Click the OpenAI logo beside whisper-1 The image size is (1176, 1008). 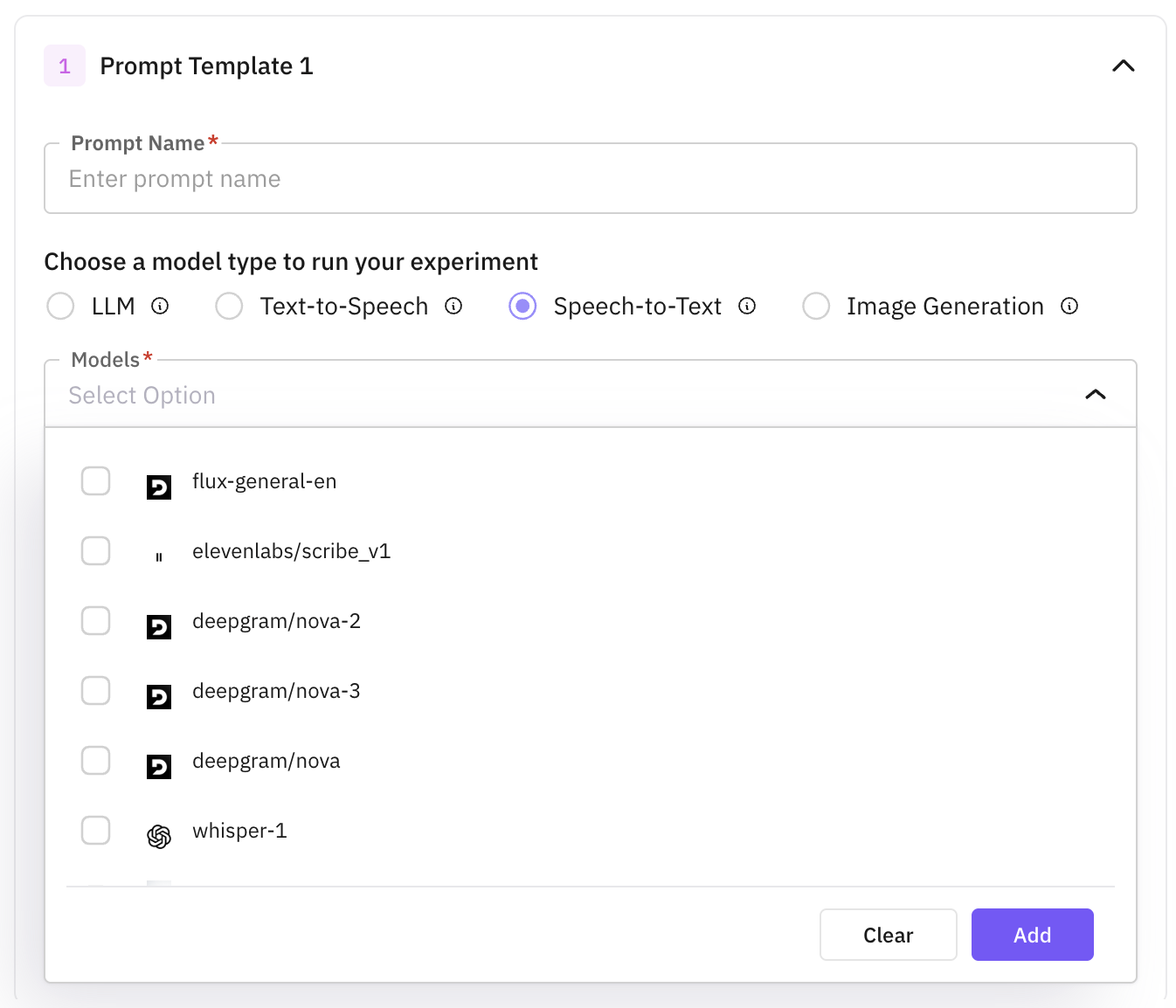coord(159,836)
